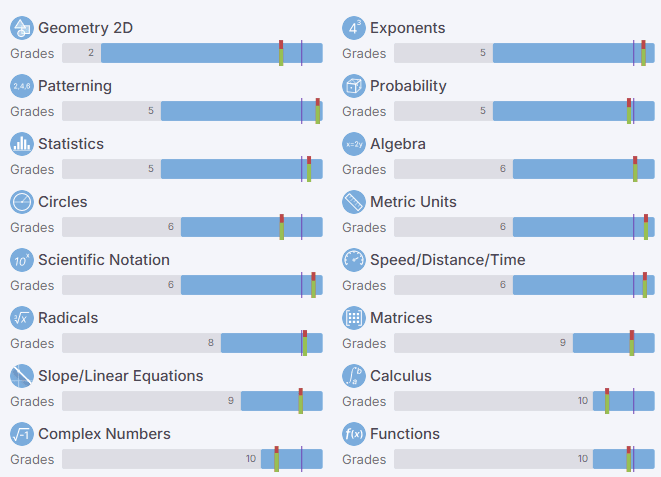This screenshot has width=661, height=477.
Task: Click the Calculus integral icon
Action: coord(354,376)
